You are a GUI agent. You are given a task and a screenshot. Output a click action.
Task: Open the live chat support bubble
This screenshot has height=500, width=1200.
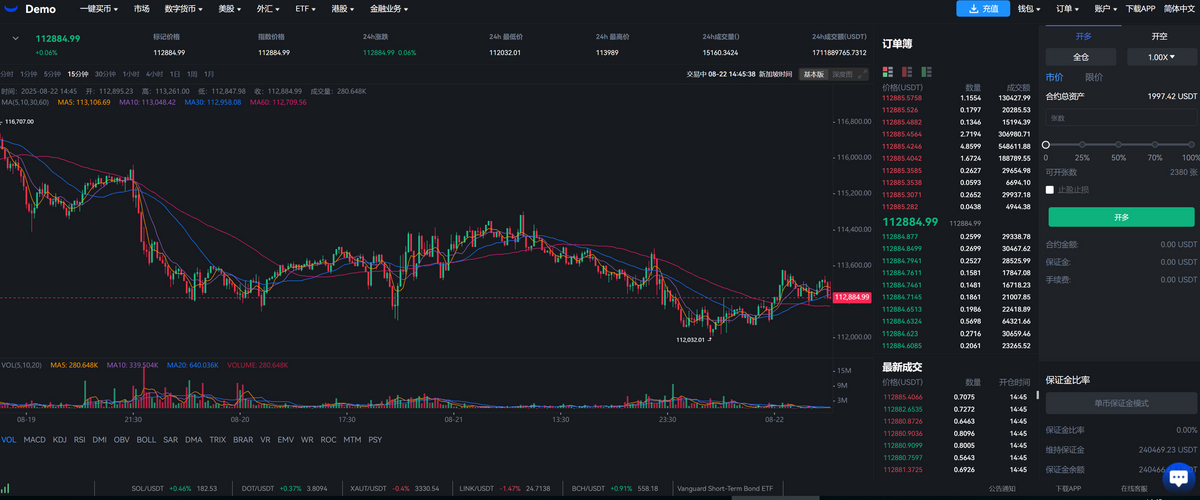coord(1178,477)
